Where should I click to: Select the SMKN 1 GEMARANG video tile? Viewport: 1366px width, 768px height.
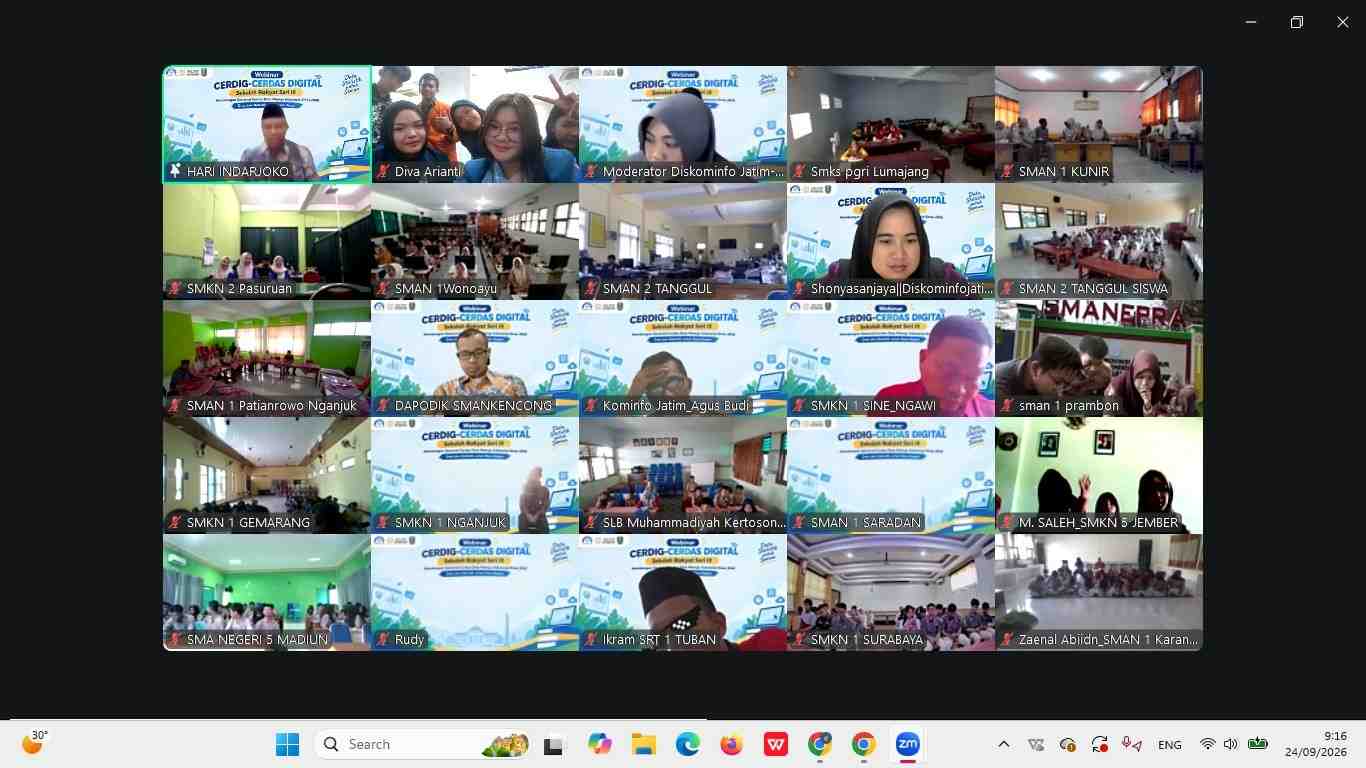coord(267,475)
